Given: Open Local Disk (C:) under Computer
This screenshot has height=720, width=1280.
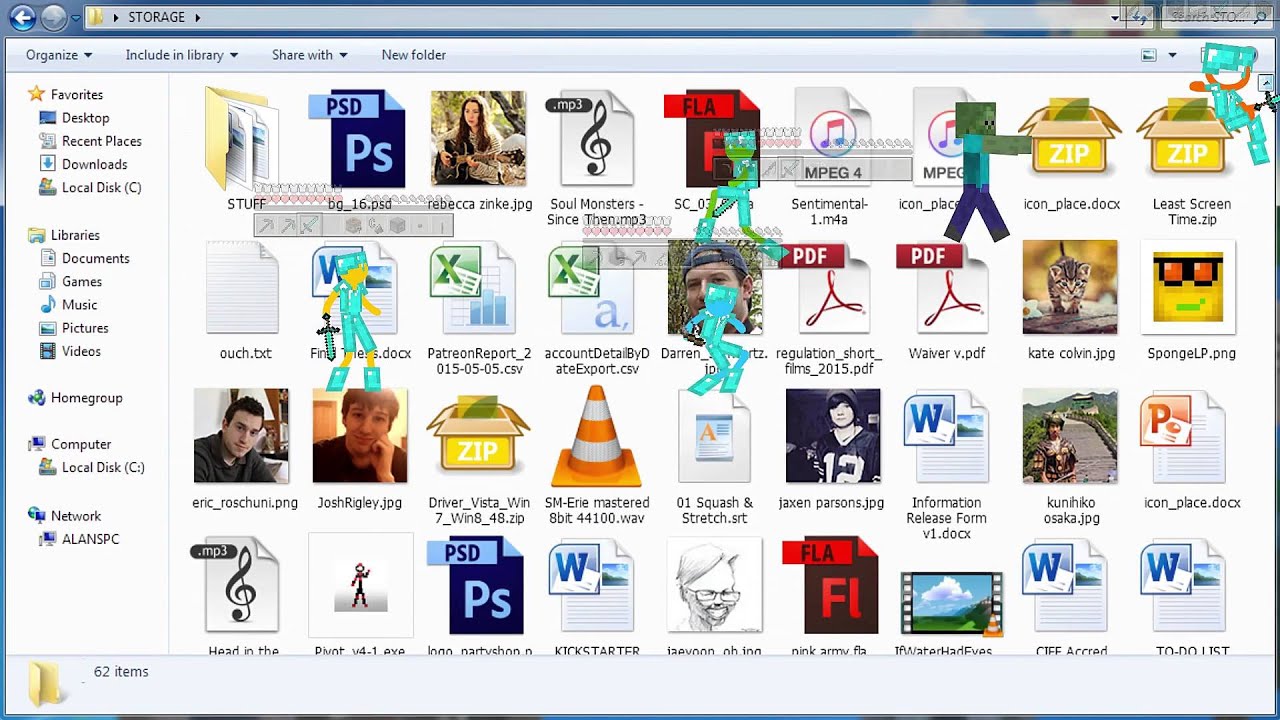Looking at the screenshot, I should point(92,467).
